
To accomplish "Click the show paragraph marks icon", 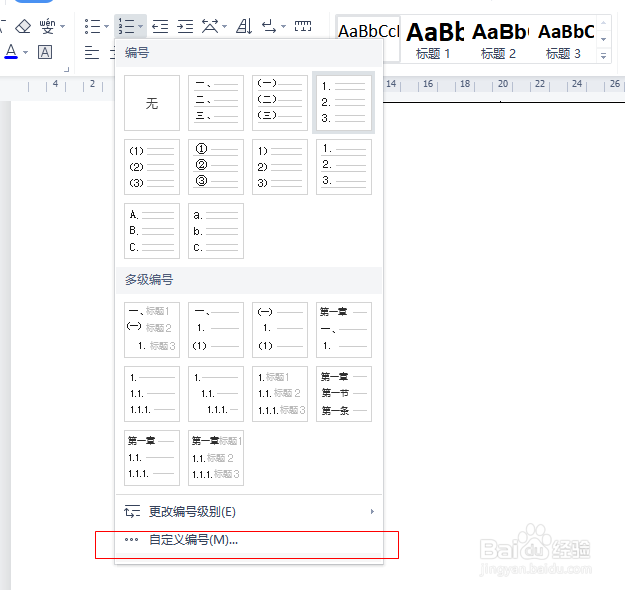I will click(269, 27).
